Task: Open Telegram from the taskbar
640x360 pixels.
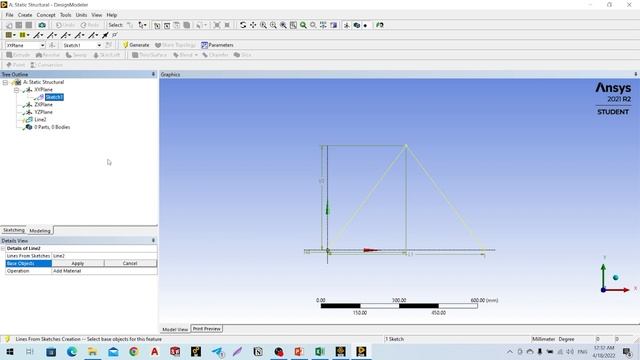Action: coord(217,351)
